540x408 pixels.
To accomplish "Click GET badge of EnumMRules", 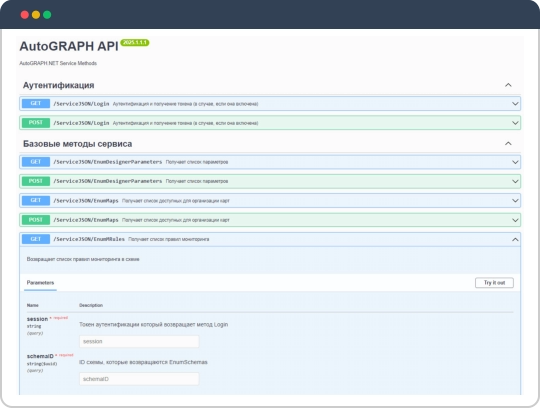I will 36,239.
